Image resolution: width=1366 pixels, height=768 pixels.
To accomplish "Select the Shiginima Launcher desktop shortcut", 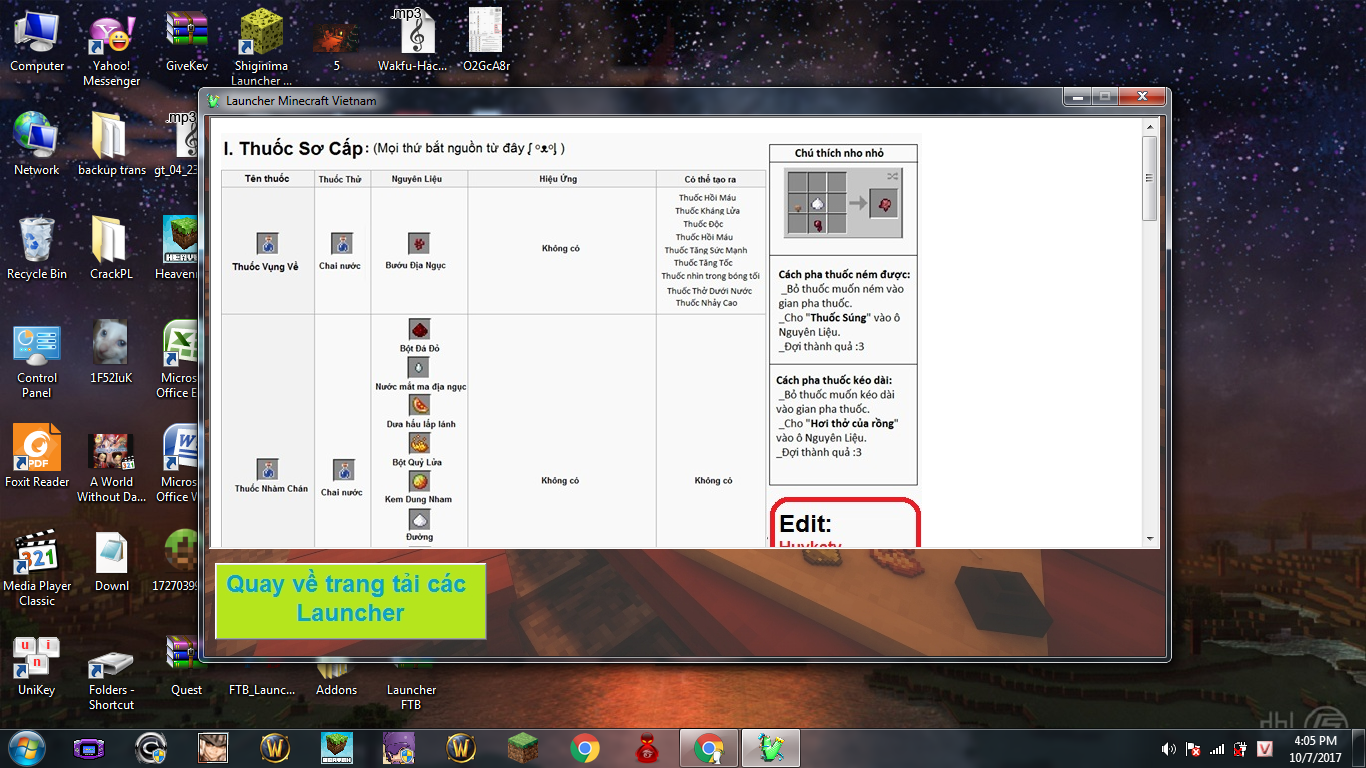I will pos(262,50).
